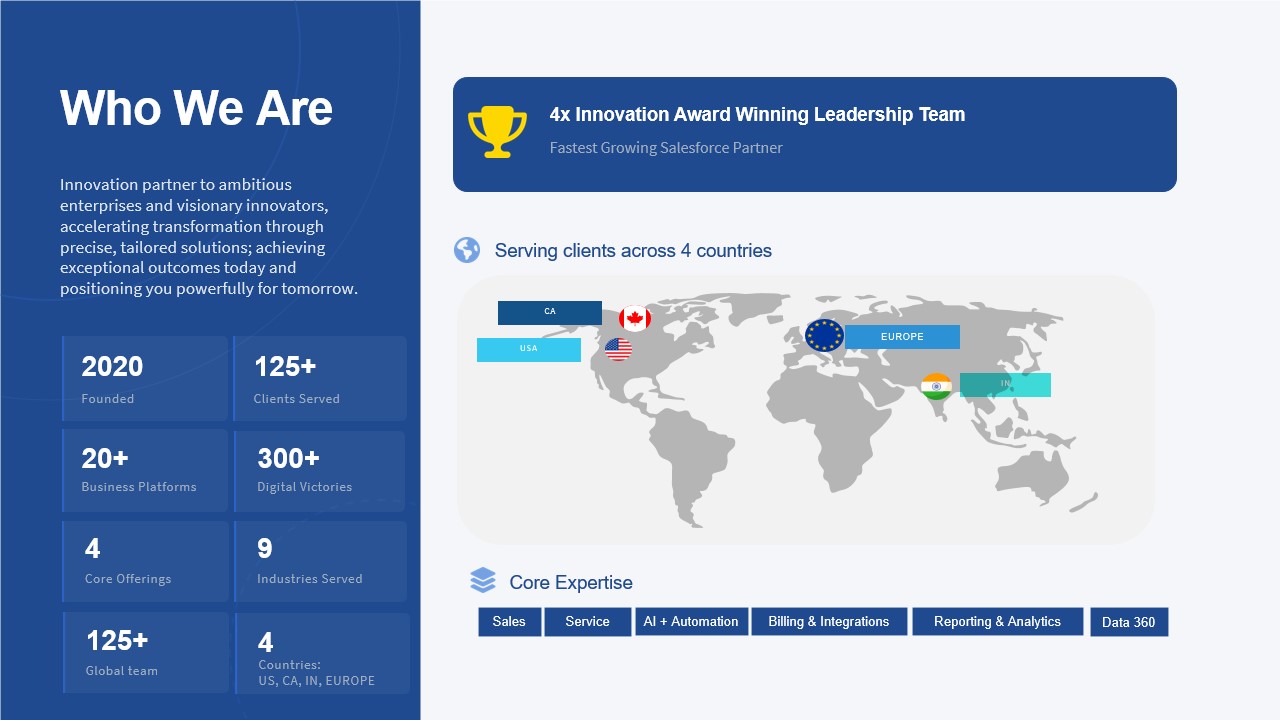This screenshot has width=1280, height=720.
Task: Click the Billing & Integrations button
Action: pos(829,622)
